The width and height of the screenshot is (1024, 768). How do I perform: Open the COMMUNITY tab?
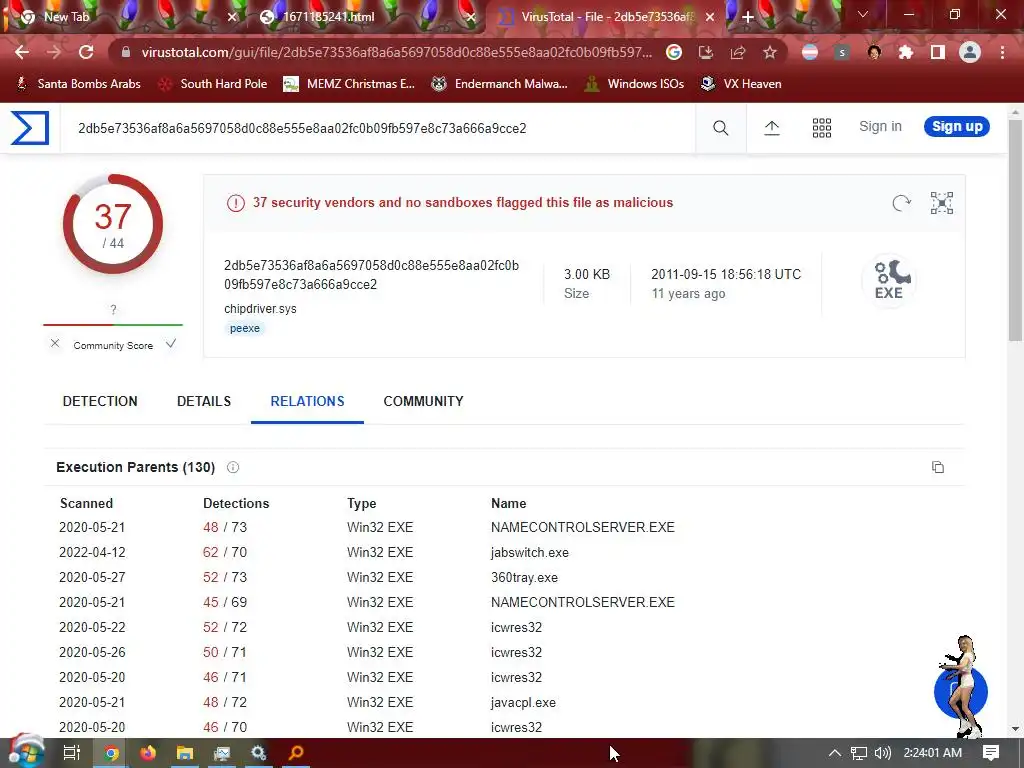pyautogui.click(x=423, y=401)
